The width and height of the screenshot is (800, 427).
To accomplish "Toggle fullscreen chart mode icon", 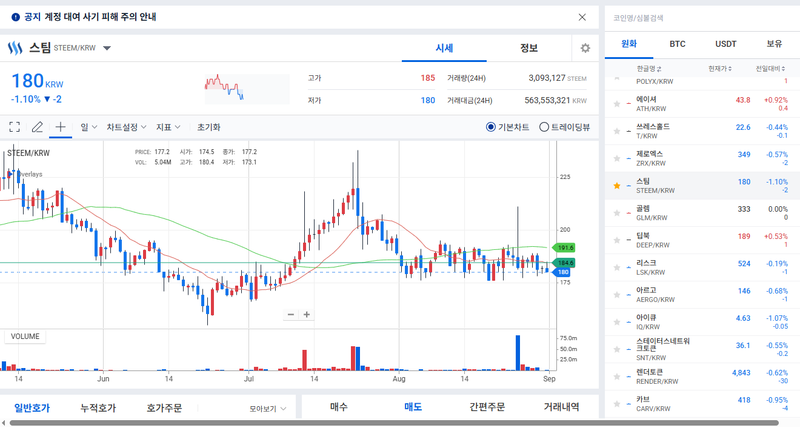I will 15,127.
